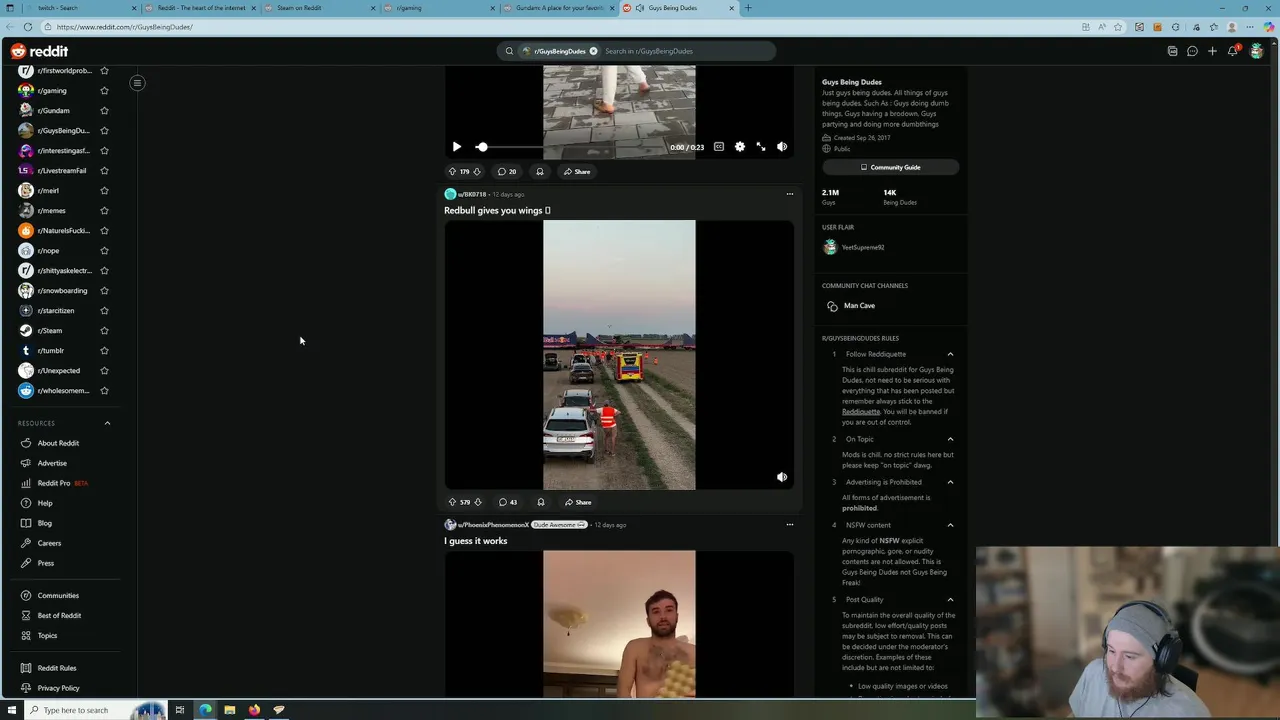Open options menu for Redbull post

tap(789, 194)
